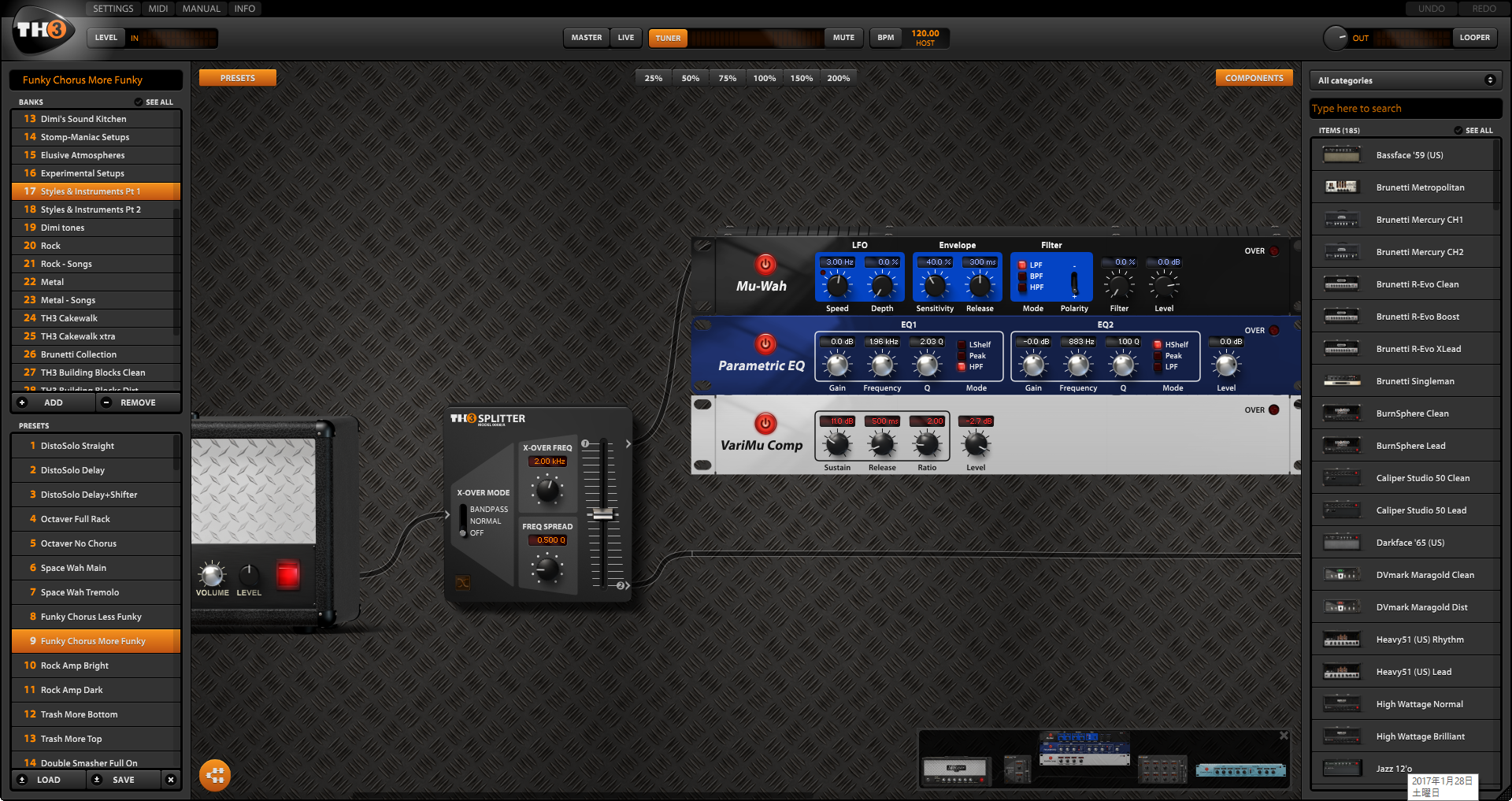Click the orange grid view round button
Screen dimensions: 1512x801
point(214,775)
